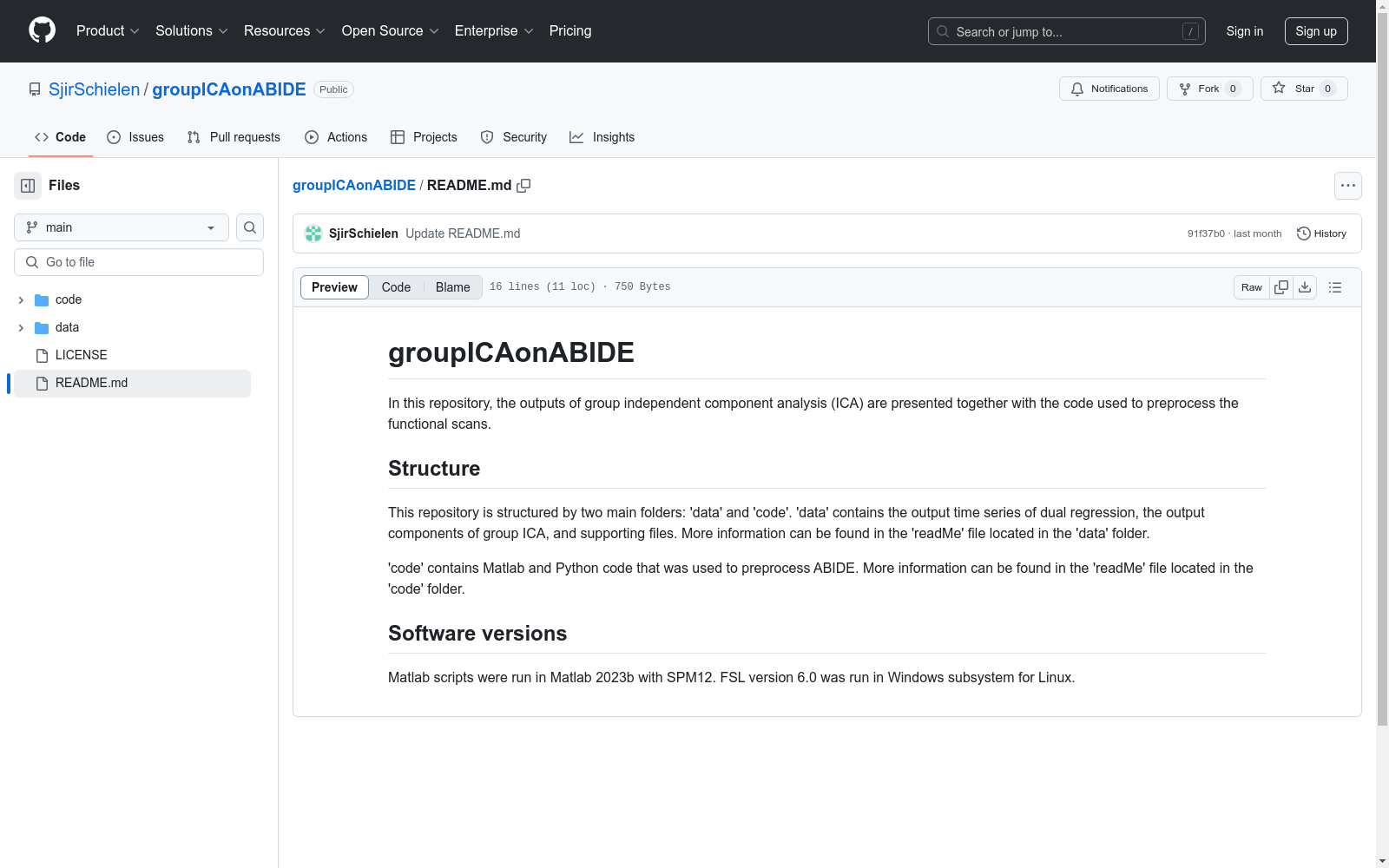Copy raw file contents icon
1389x868 pixels.
pyautogui.click(x=1281, y=287)
